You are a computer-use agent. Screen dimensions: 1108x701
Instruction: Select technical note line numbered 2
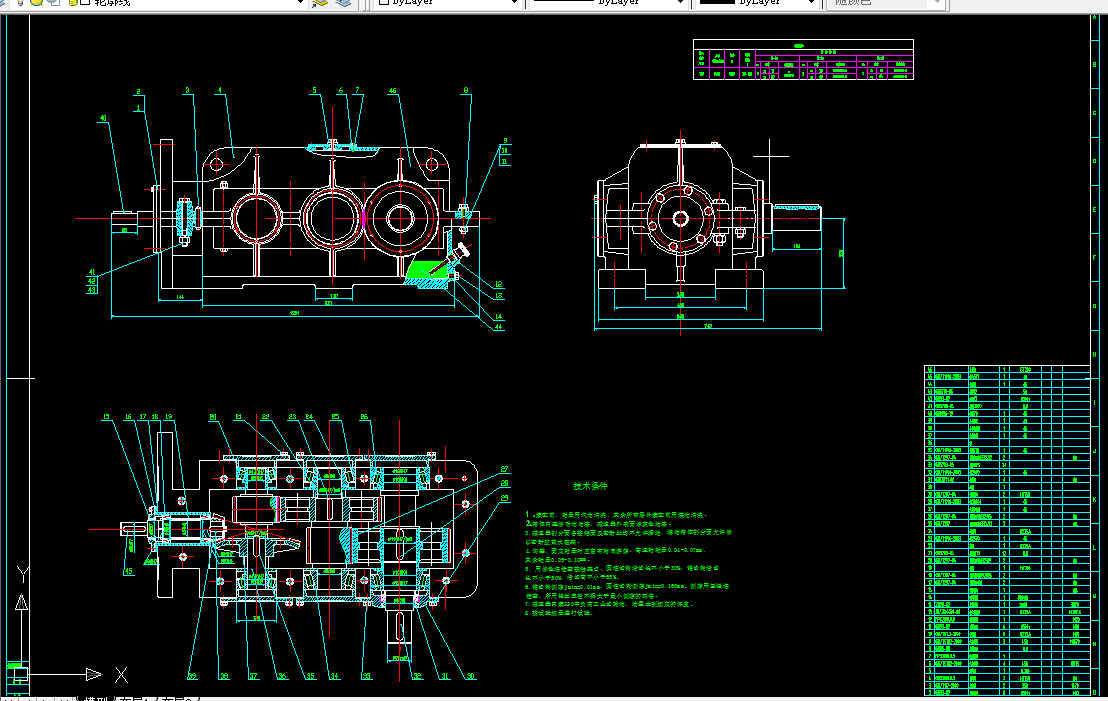click(597, 524)
